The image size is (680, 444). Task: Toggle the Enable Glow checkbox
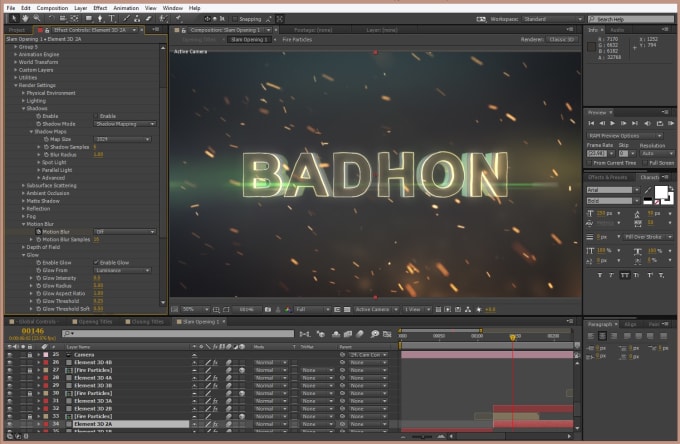[x=96, y=262]
